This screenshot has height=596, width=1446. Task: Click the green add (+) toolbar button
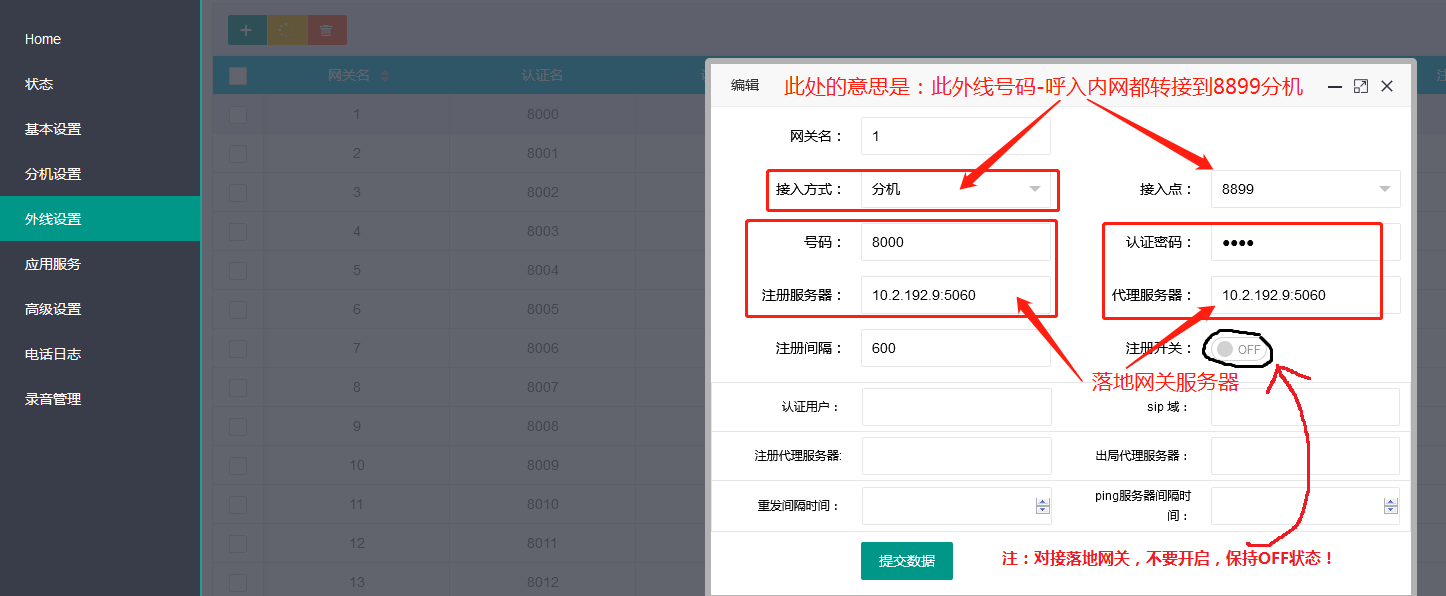click(247, 30)
